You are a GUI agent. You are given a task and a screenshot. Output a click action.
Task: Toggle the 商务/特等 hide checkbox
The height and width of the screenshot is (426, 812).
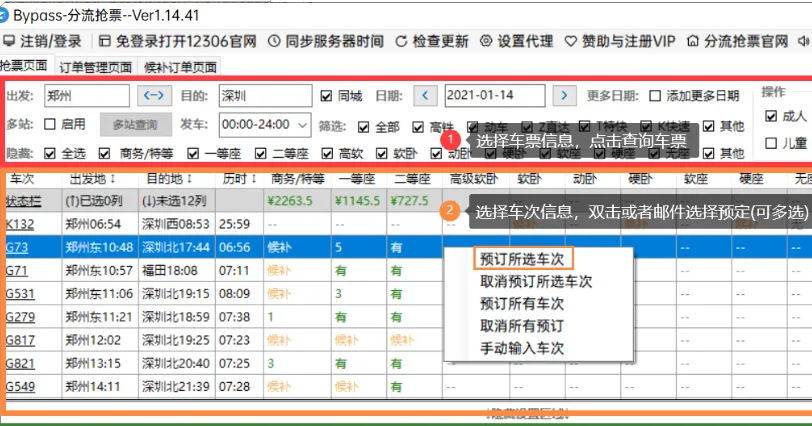[104, 153]
